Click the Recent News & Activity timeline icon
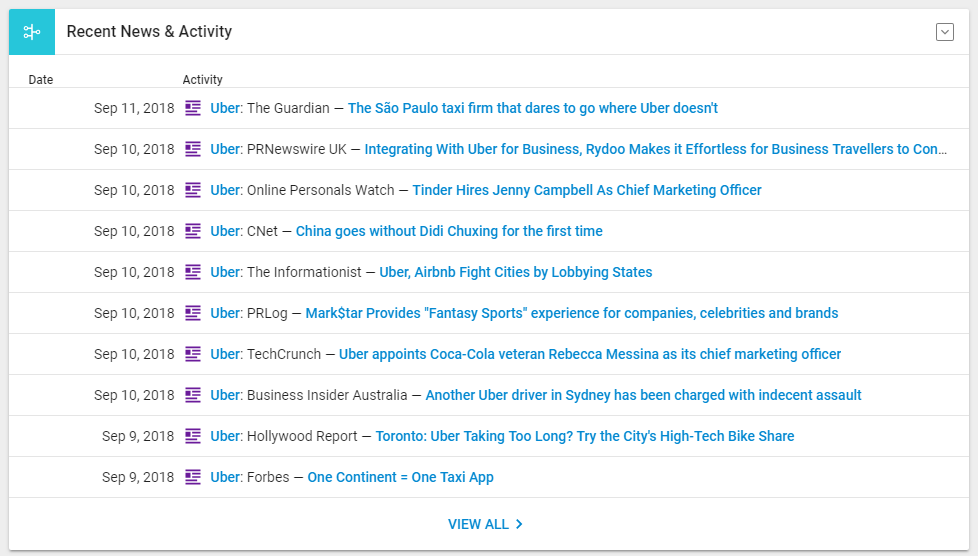The width and height of the screenshot is (978, 556). click(32, 32)
